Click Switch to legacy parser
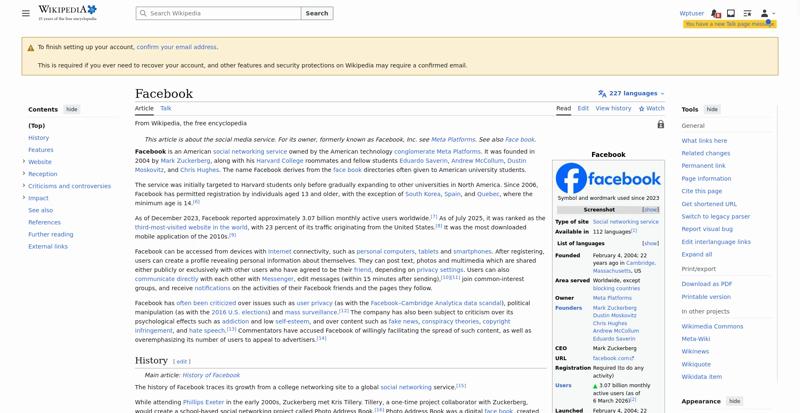The width and height of the screenshot is (800, 413). click(716, 216)
